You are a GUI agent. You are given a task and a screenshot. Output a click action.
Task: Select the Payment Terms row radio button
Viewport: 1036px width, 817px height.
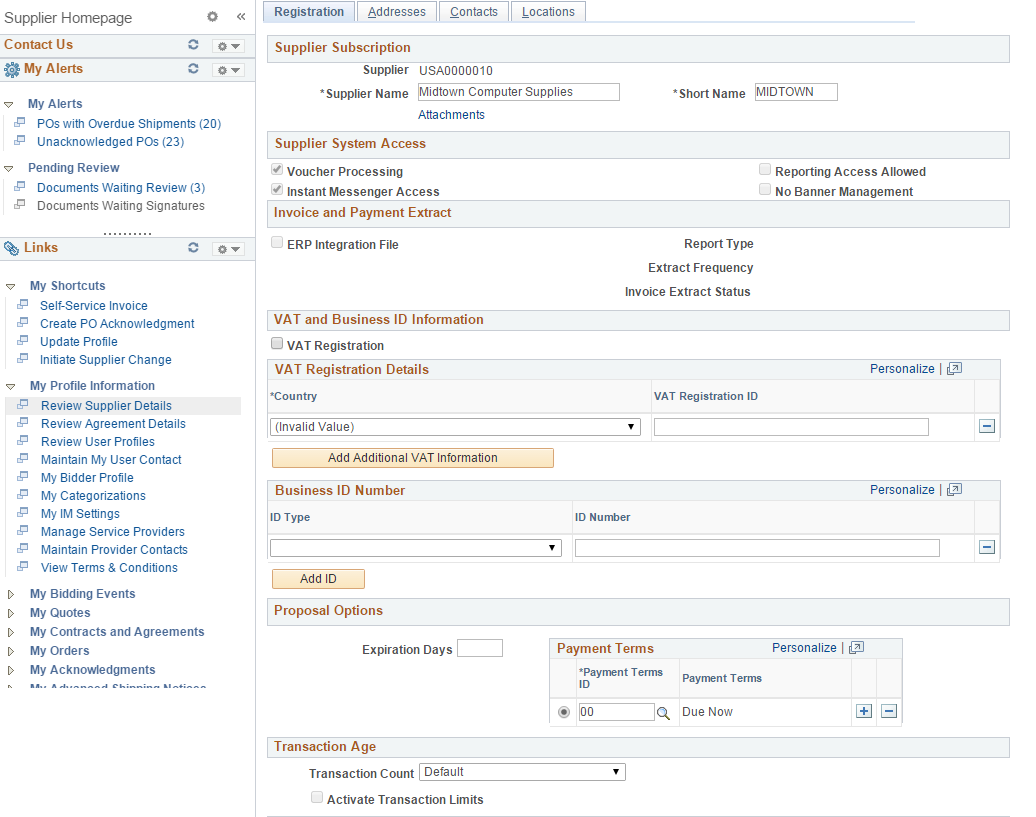click(564, 712)
